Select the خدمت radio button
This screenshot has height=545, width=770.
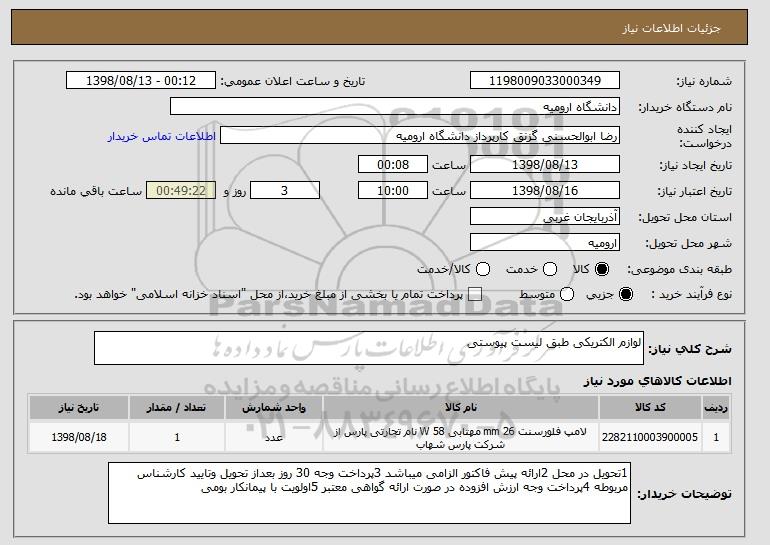click(550, 269)
